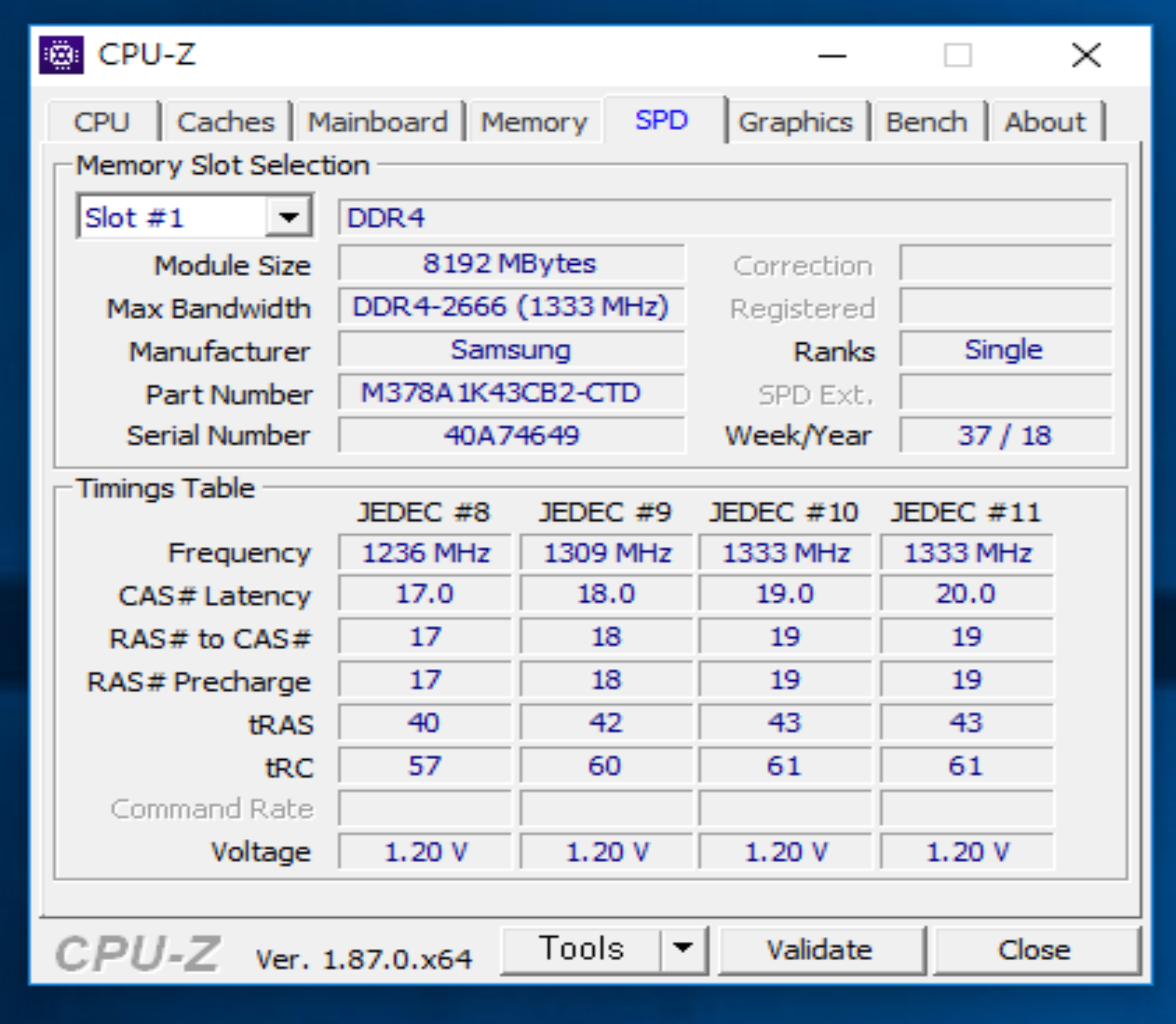Close the CPU-Z window with X
This screenshot has height=1024, width=1176.
point(1086,56)
